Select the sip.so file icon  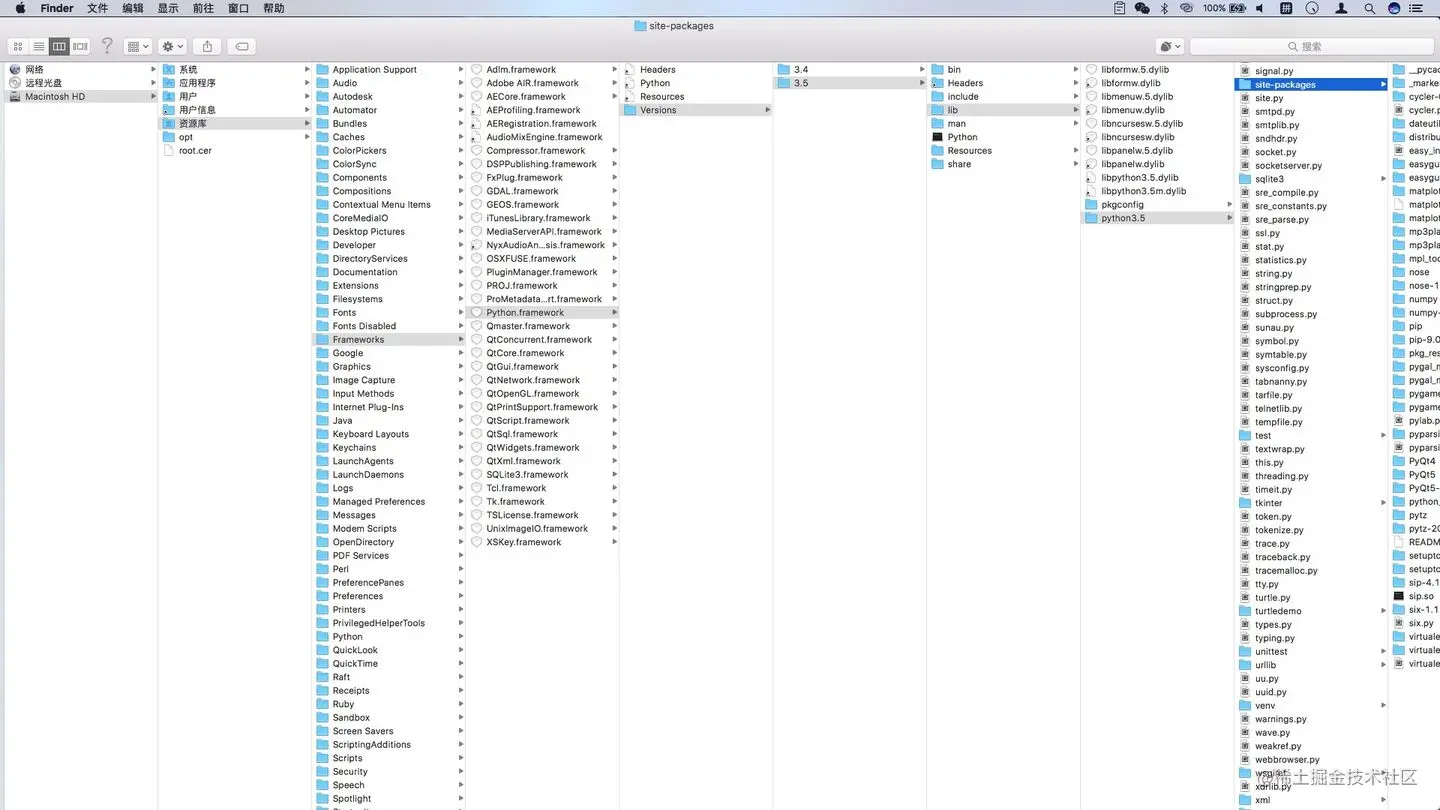click(x=1399, y=596)
